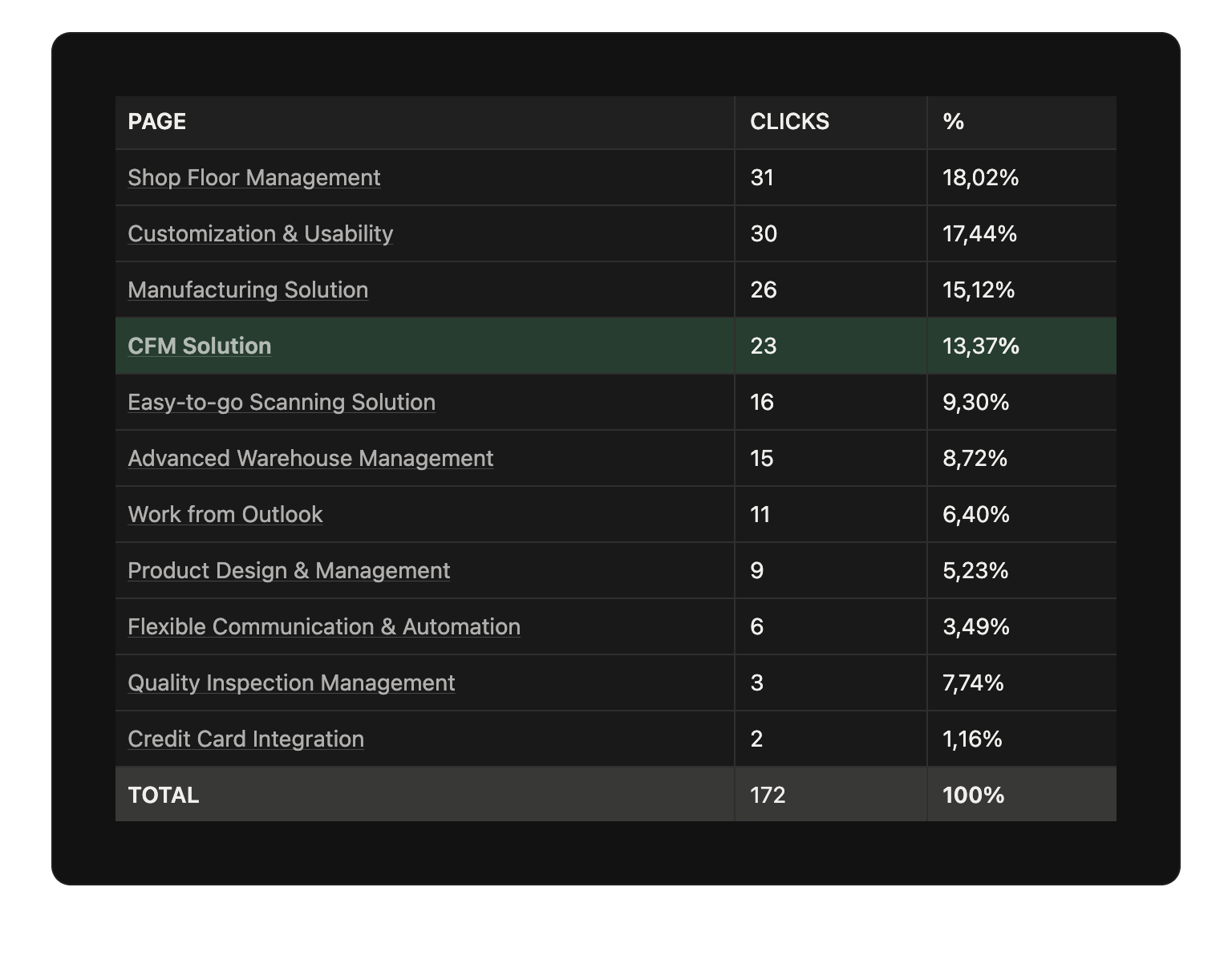This screenshot has height=956, width=1232.
Task: Open the Product Design & Management link
Action: [289, 570]
